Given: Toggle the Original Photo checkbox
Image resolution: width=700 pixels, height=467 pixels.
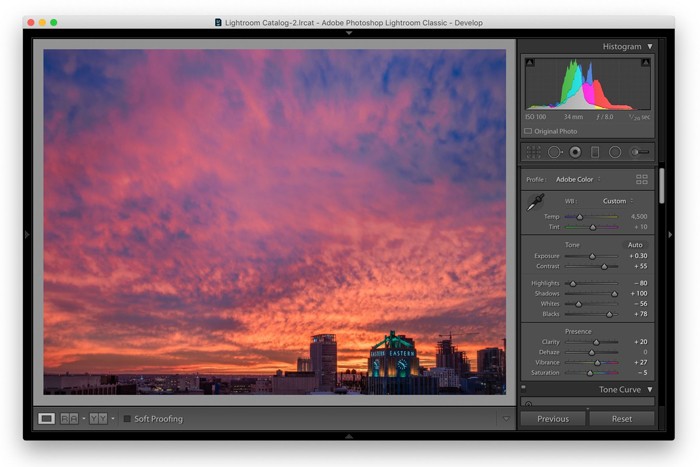Looking at the screenshot, I should (528, 131).
